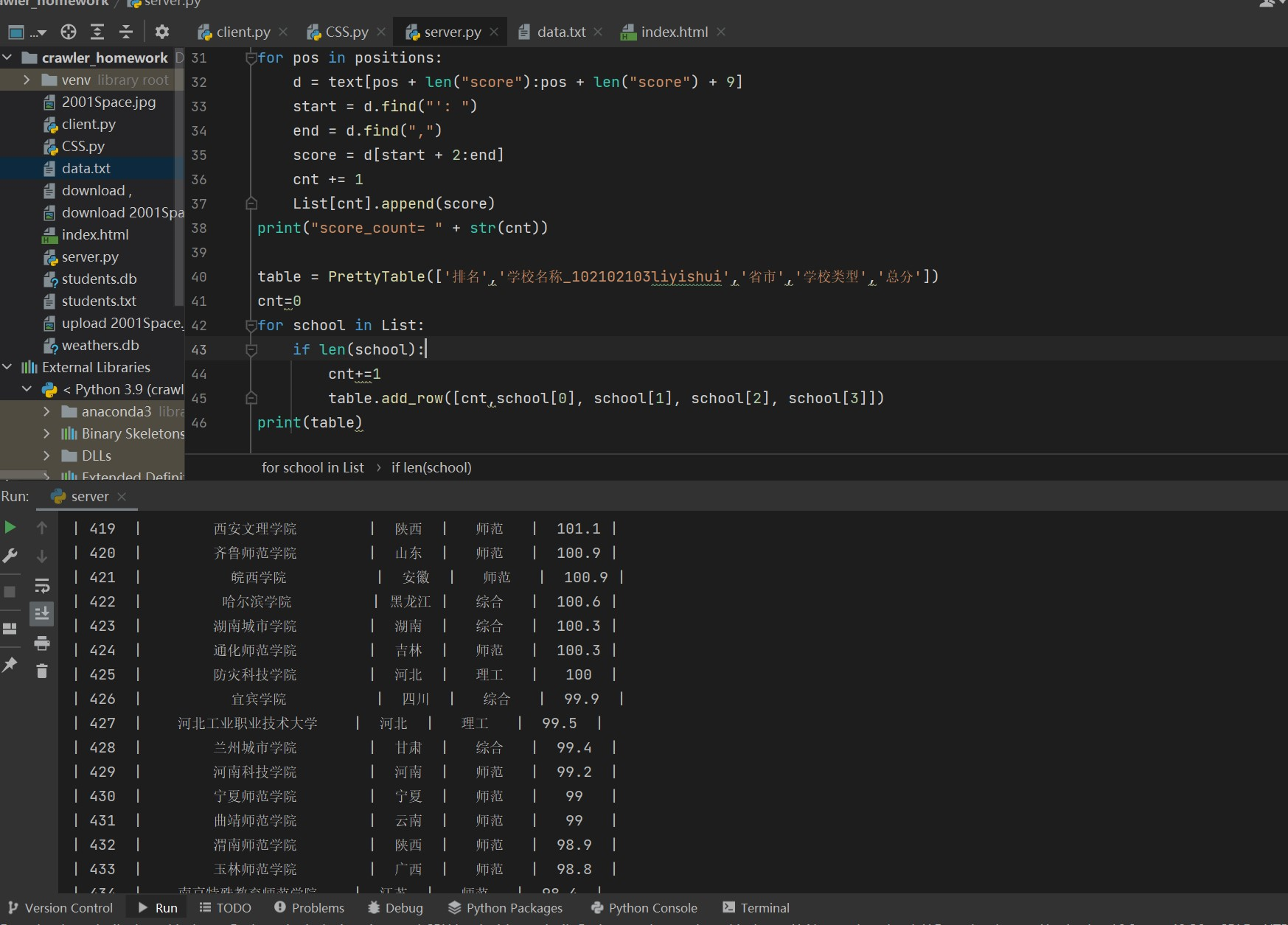Click the down arrow in run toolbar

pos(42,556)
